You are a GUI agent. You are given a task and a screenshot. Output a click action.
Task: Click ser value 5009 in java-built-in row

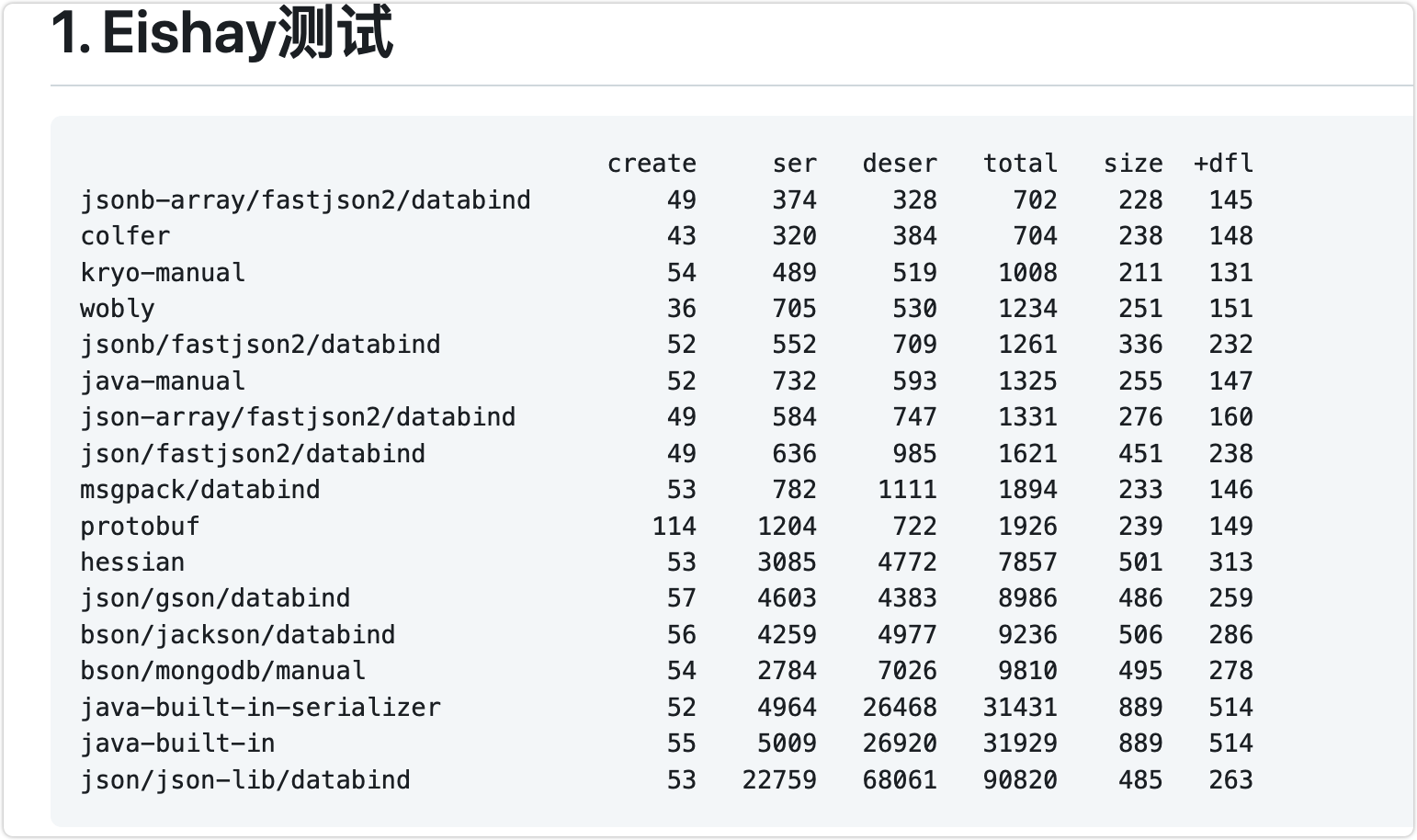[787, 744]
